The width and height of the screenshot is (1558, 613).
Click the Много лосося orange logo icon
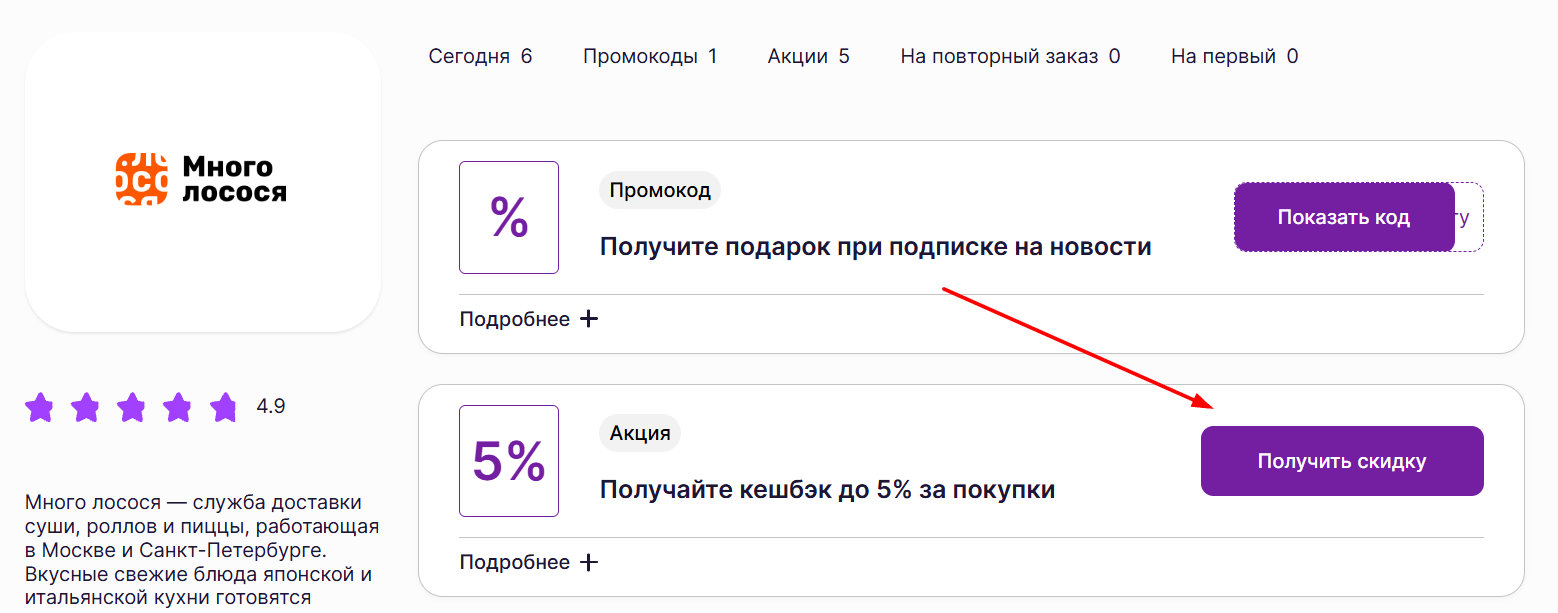pyautogui.click(x=142, y=179)
